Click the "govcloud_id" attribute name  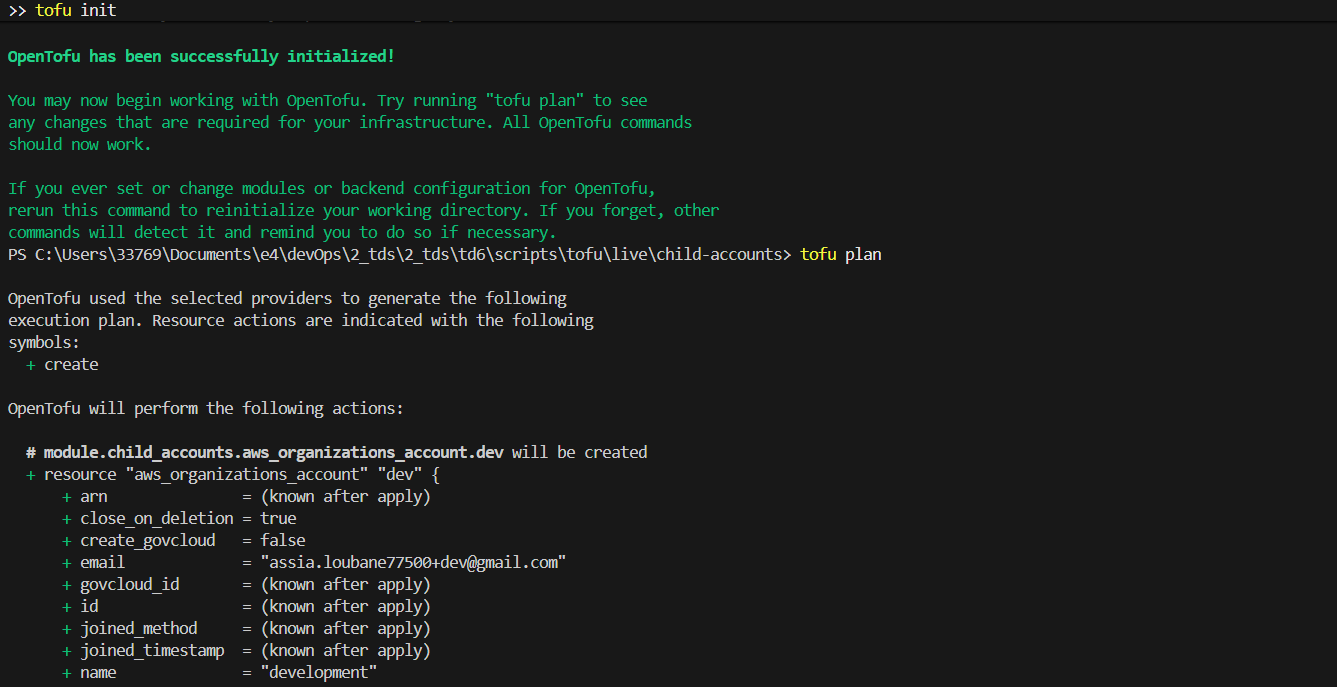pos(130,584)
